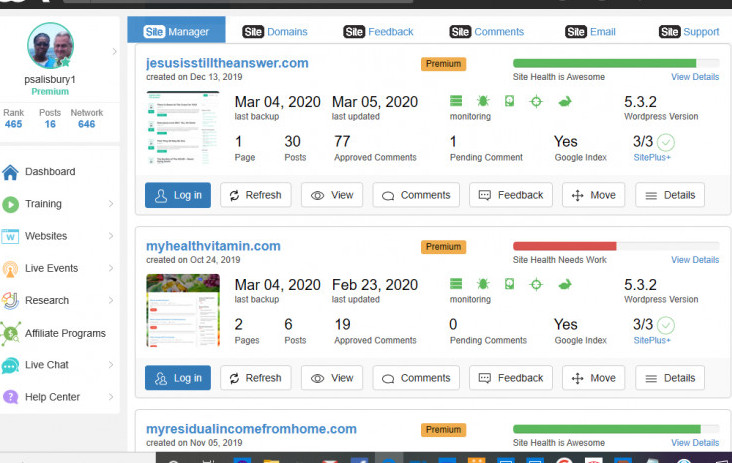Move the myhealthvitamin.com site
The width and height of the screenshot is (732, 463).
(x=593, y=378)
